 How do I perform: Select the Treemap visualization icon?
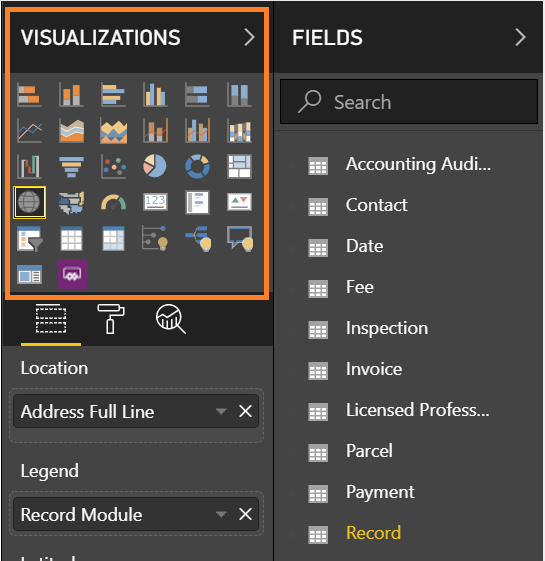(x=239, y=166)
